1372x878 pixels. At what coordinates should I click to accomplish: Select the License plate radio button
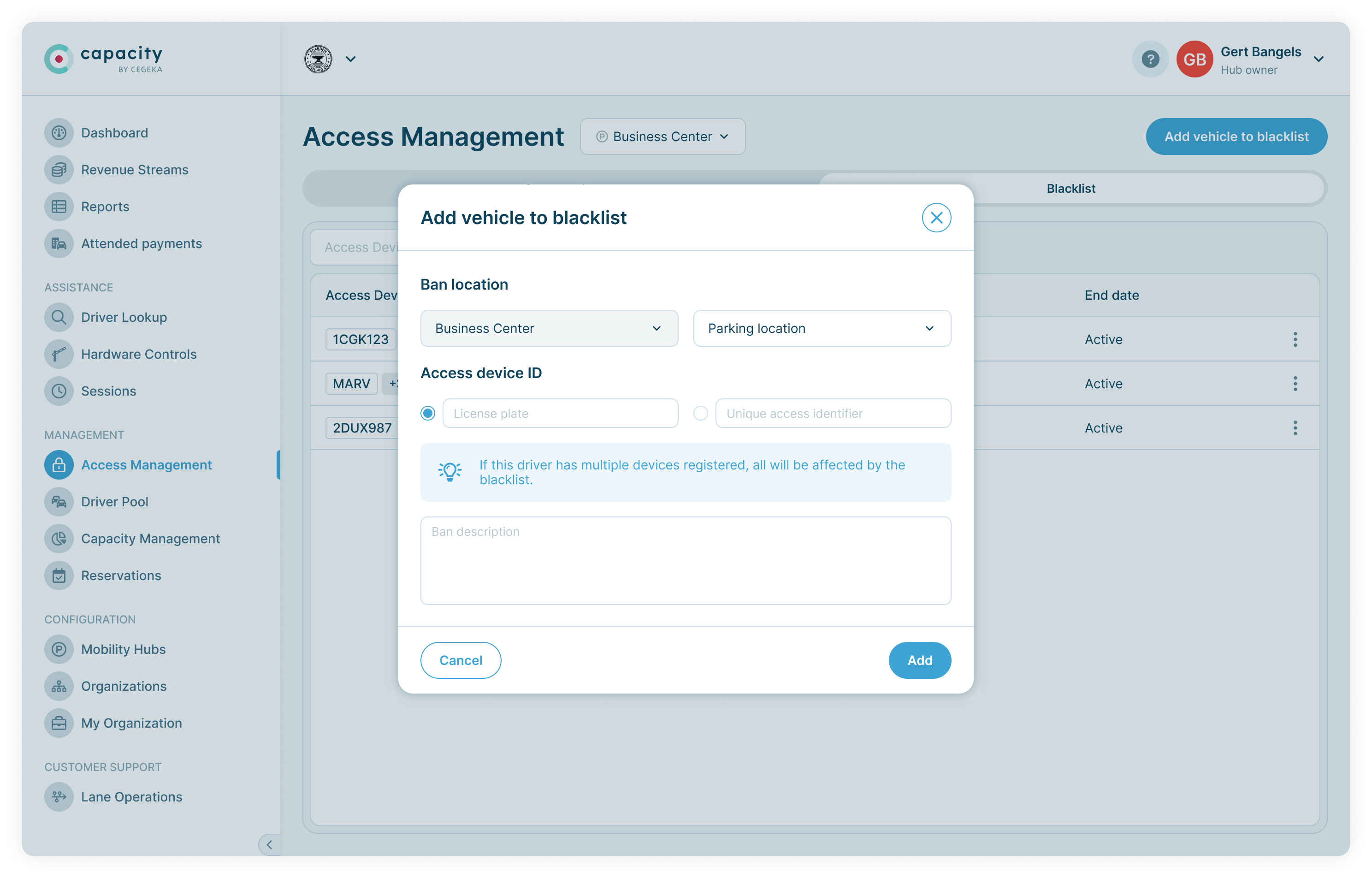(427, 413)
